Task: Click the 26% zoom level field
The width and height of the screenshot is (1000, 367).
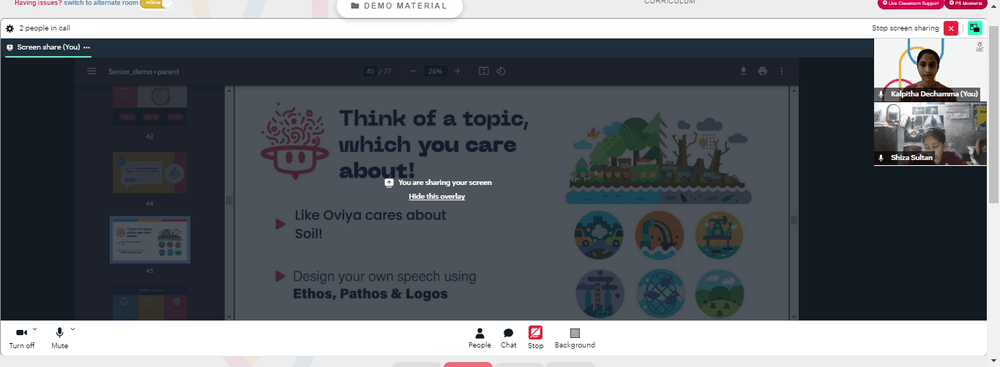Action: tap(436, 71)
